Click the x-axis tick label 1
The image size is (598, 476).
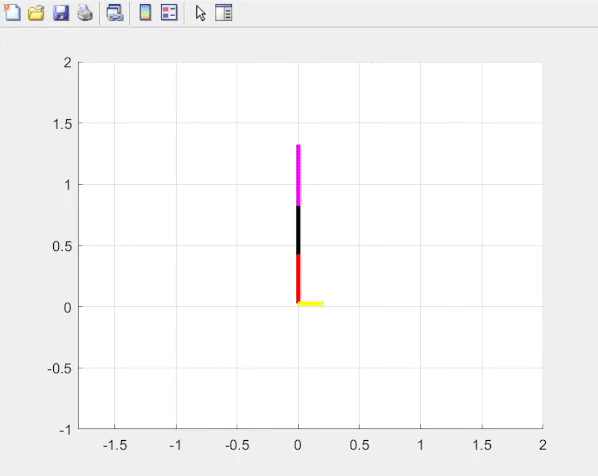pos(420,445)
